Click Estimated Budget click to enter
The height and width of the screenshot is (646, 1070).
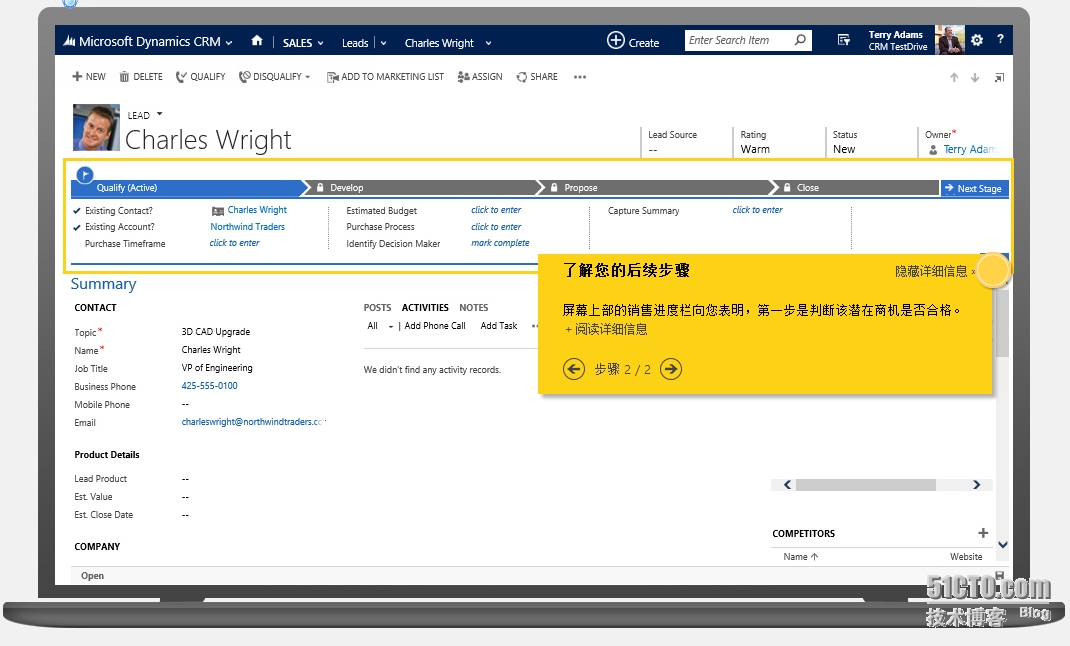pyautogui.click(x=496, y=210)
